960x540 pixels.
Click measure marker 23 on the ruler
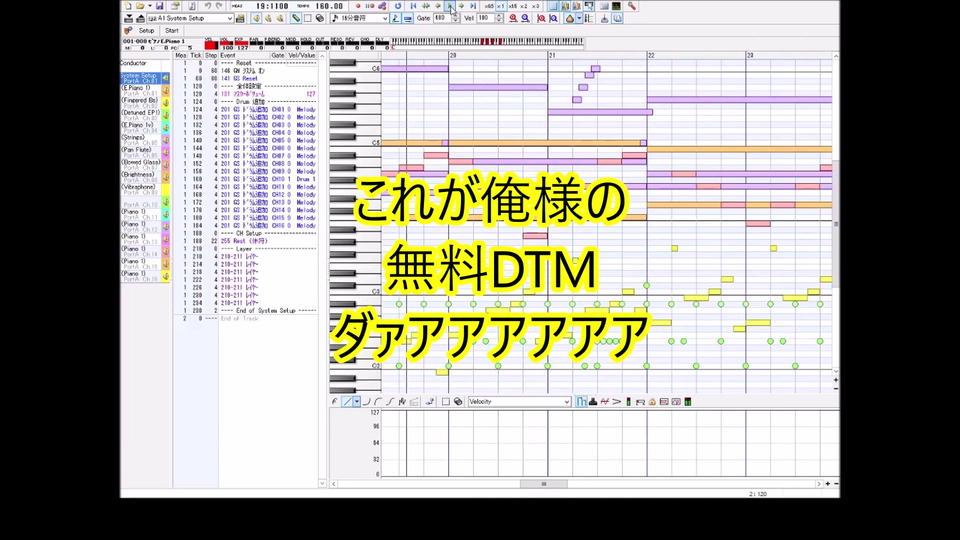[750, 55]
